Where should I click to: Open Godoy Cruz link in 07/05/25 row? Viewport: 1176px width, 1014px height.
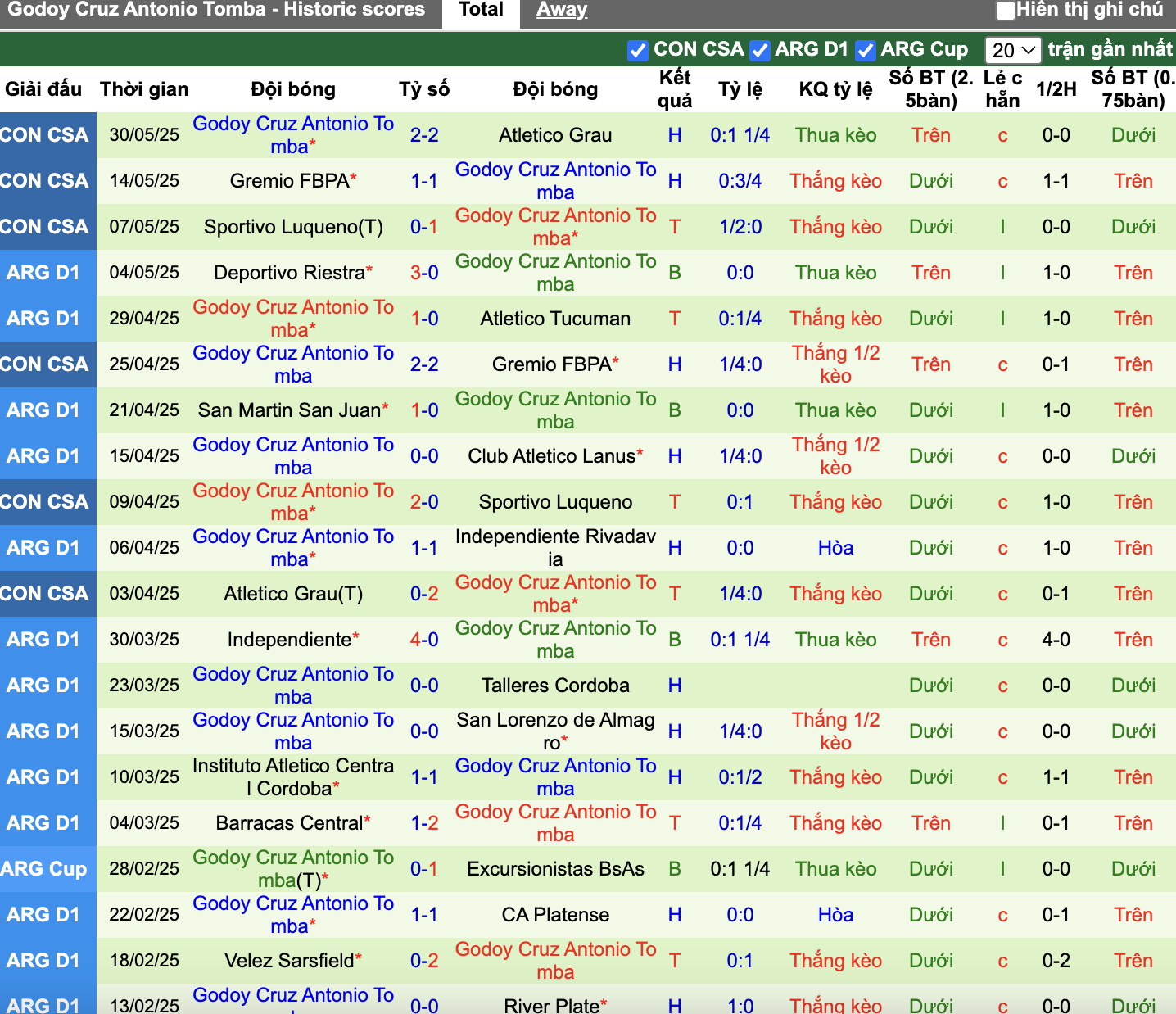point(555,227)
